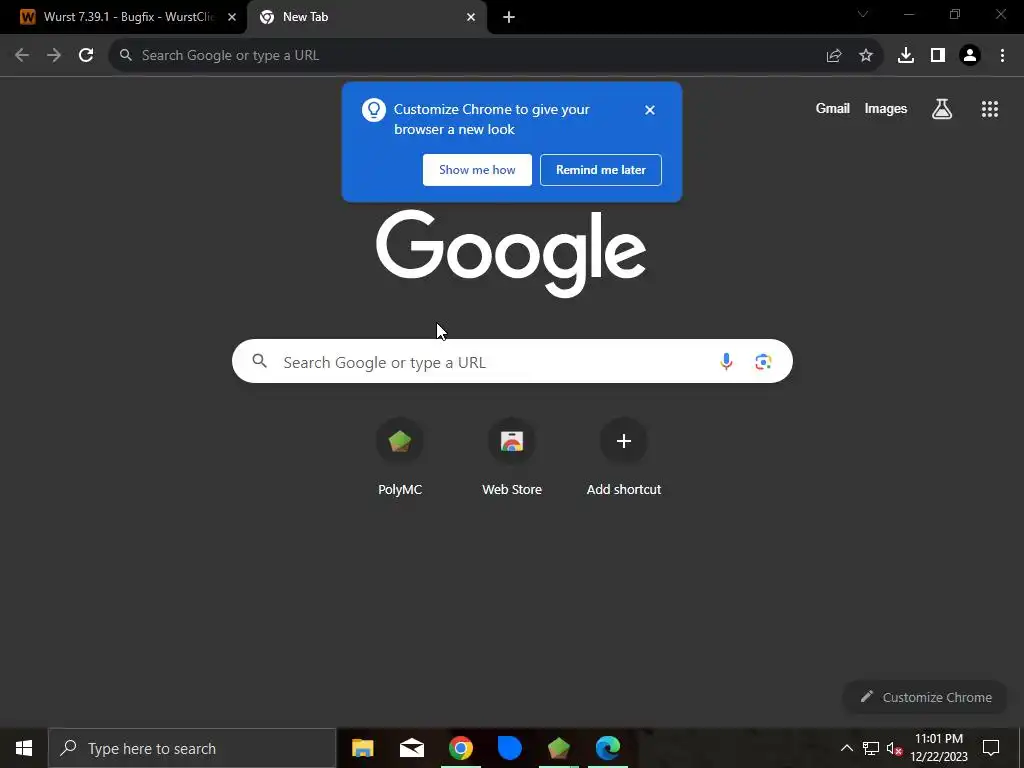Open the Chrome three-dot menu
This screenshot has width=1024, height=768.
click(x=1002, y=56)
